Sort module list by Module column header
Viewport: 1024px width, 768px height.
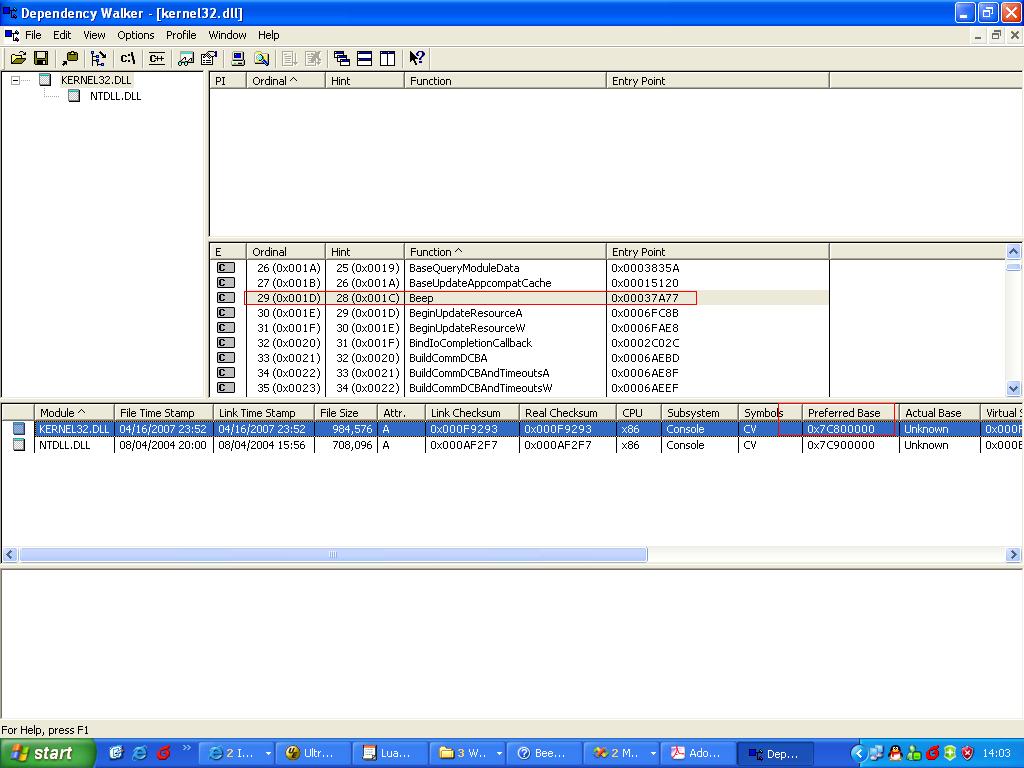tap(74, 413)
